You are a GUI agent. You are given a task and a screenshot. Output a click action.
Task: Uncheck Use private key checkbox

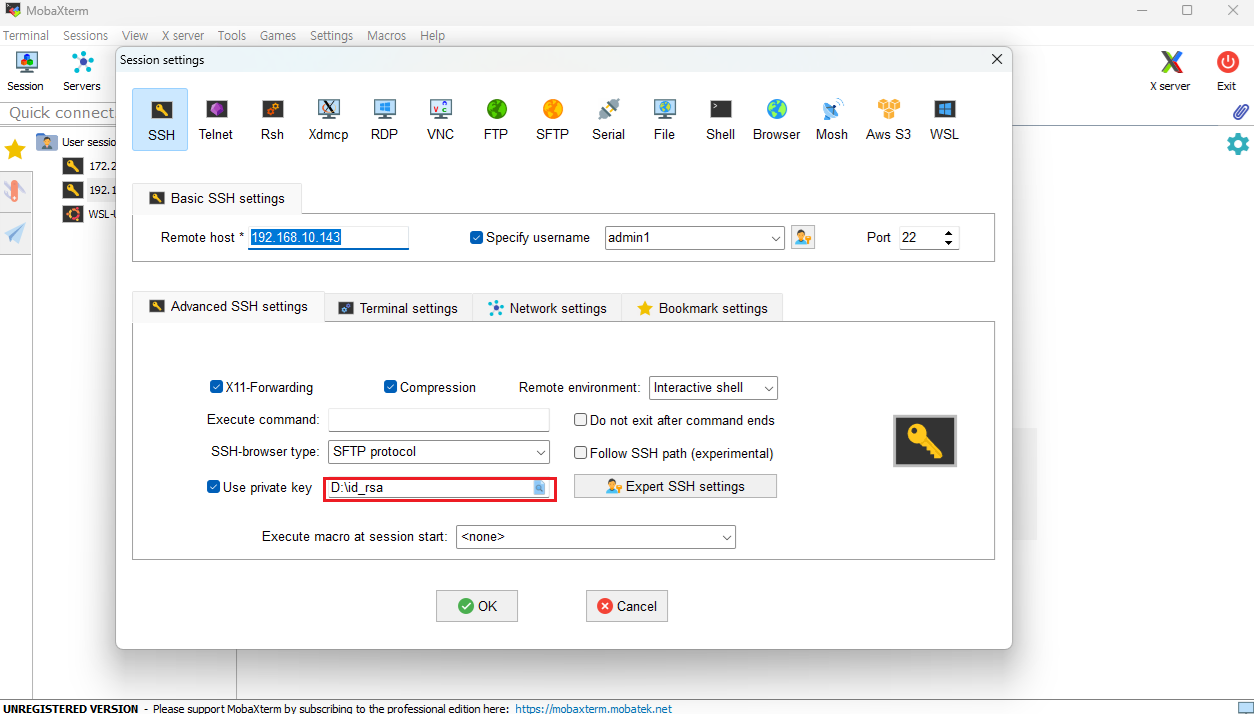coord(213,487)
